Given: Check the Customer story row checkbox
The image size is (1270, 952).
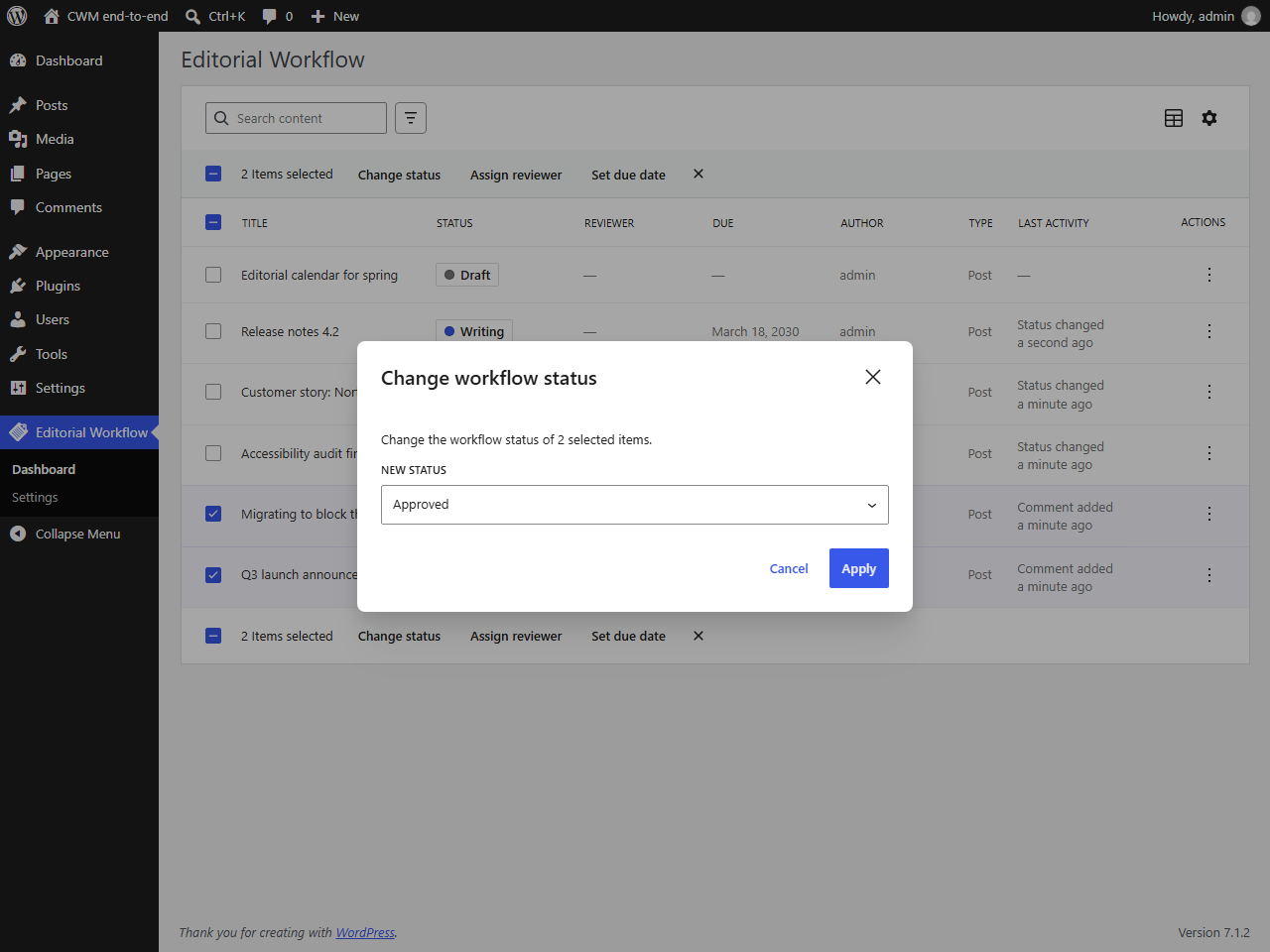Looking at the screenshot, I should 213,392.
